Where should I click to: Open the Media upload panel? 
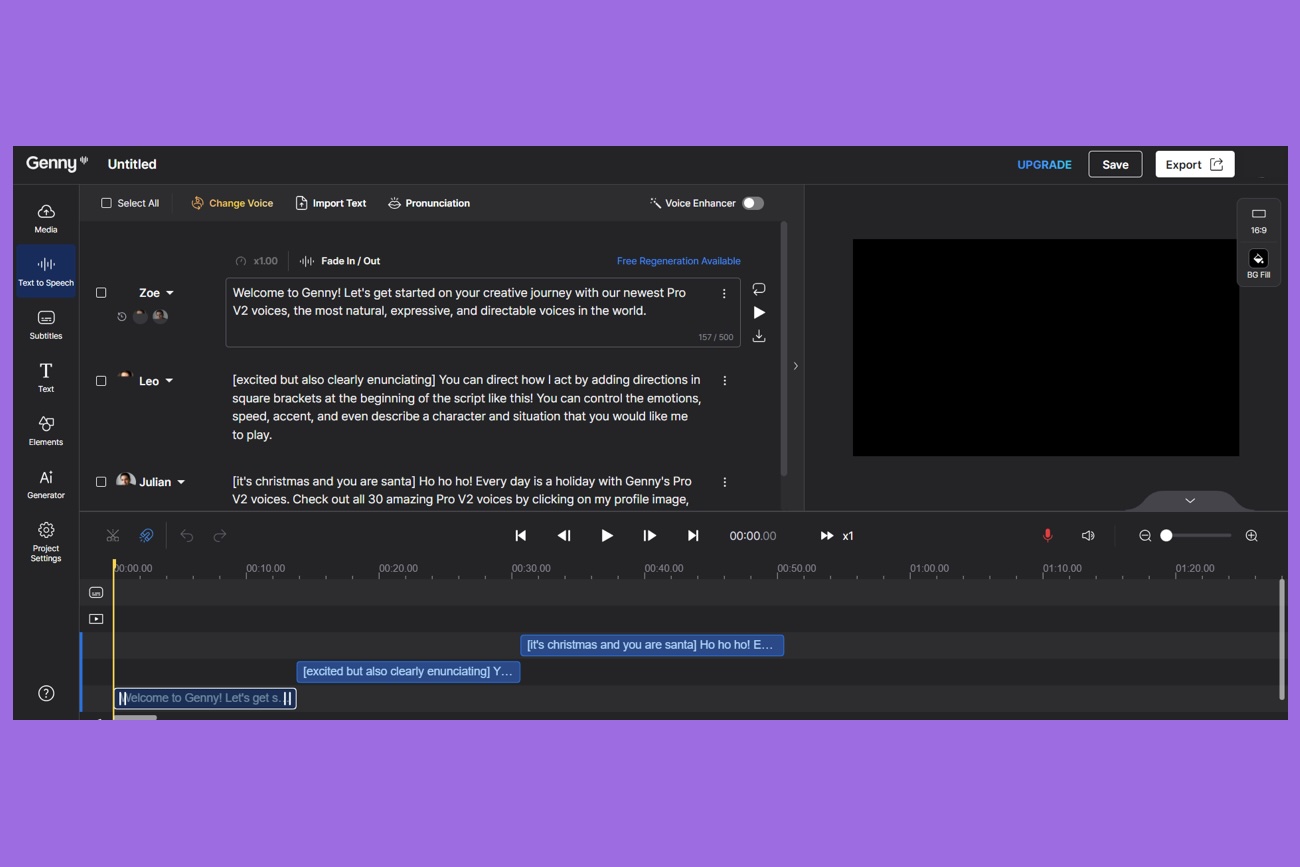click(x=46, y=218)
